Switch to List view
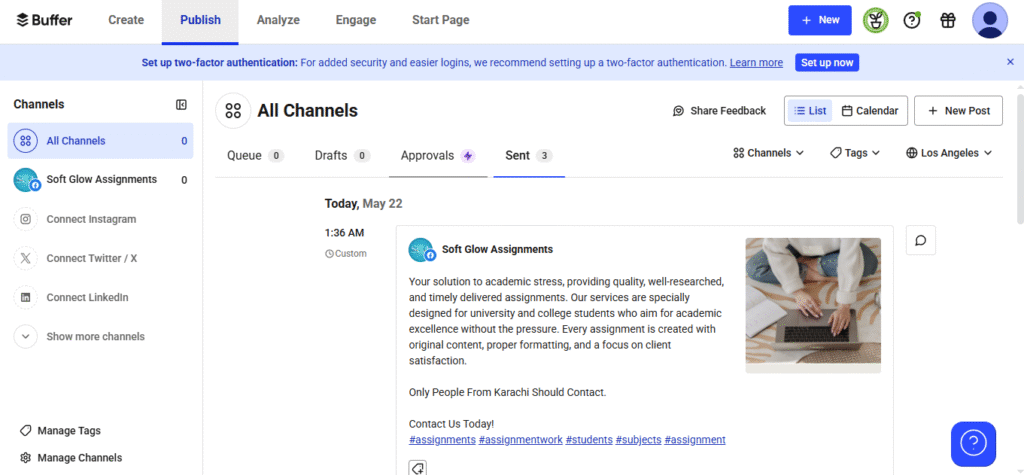The height and width of the screenshot is (475, 1024). click(x=810, y=110)
